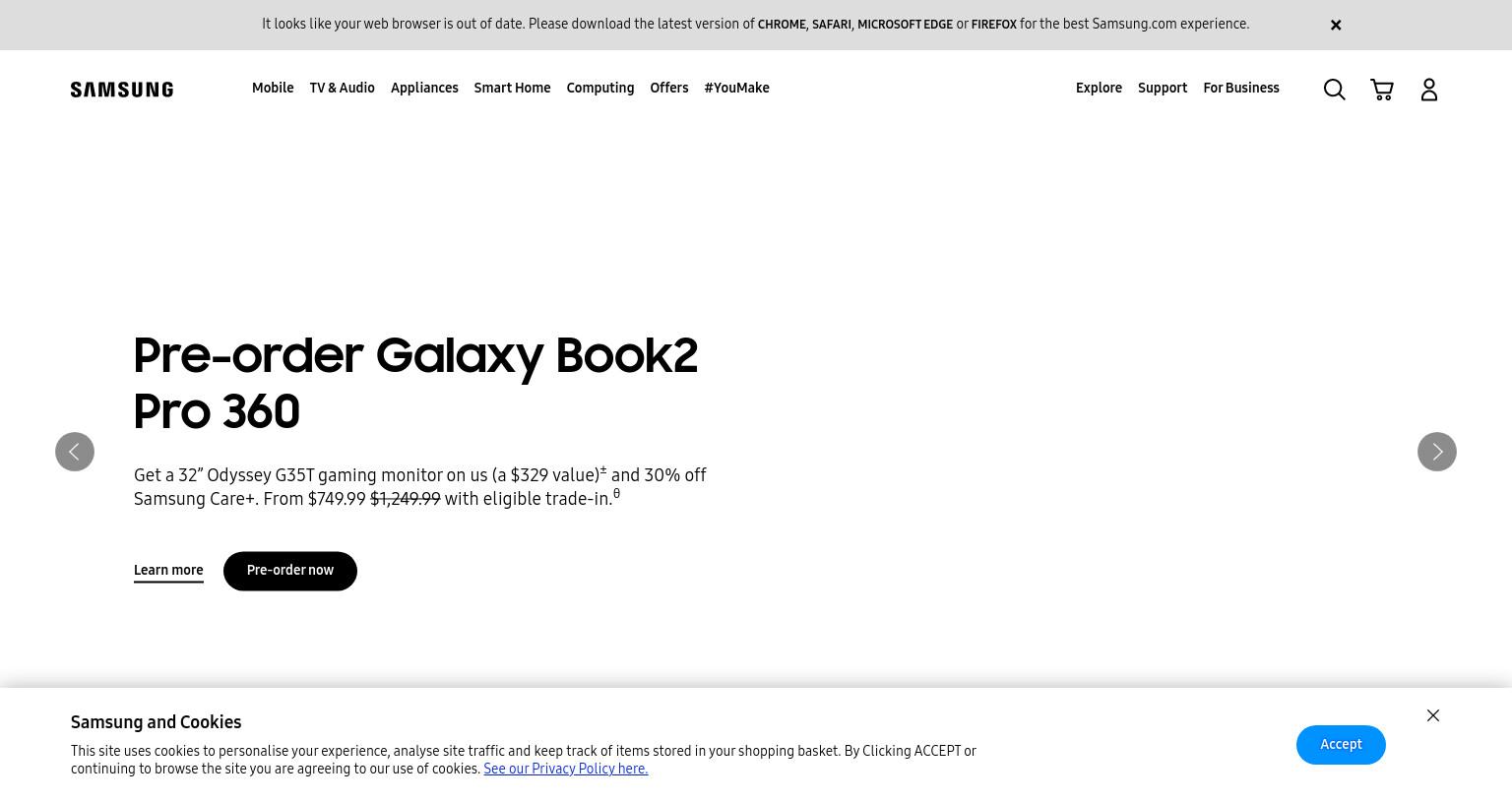Open the Mobile menu
The image size is (1512, 803).
[x=273, y=89]
